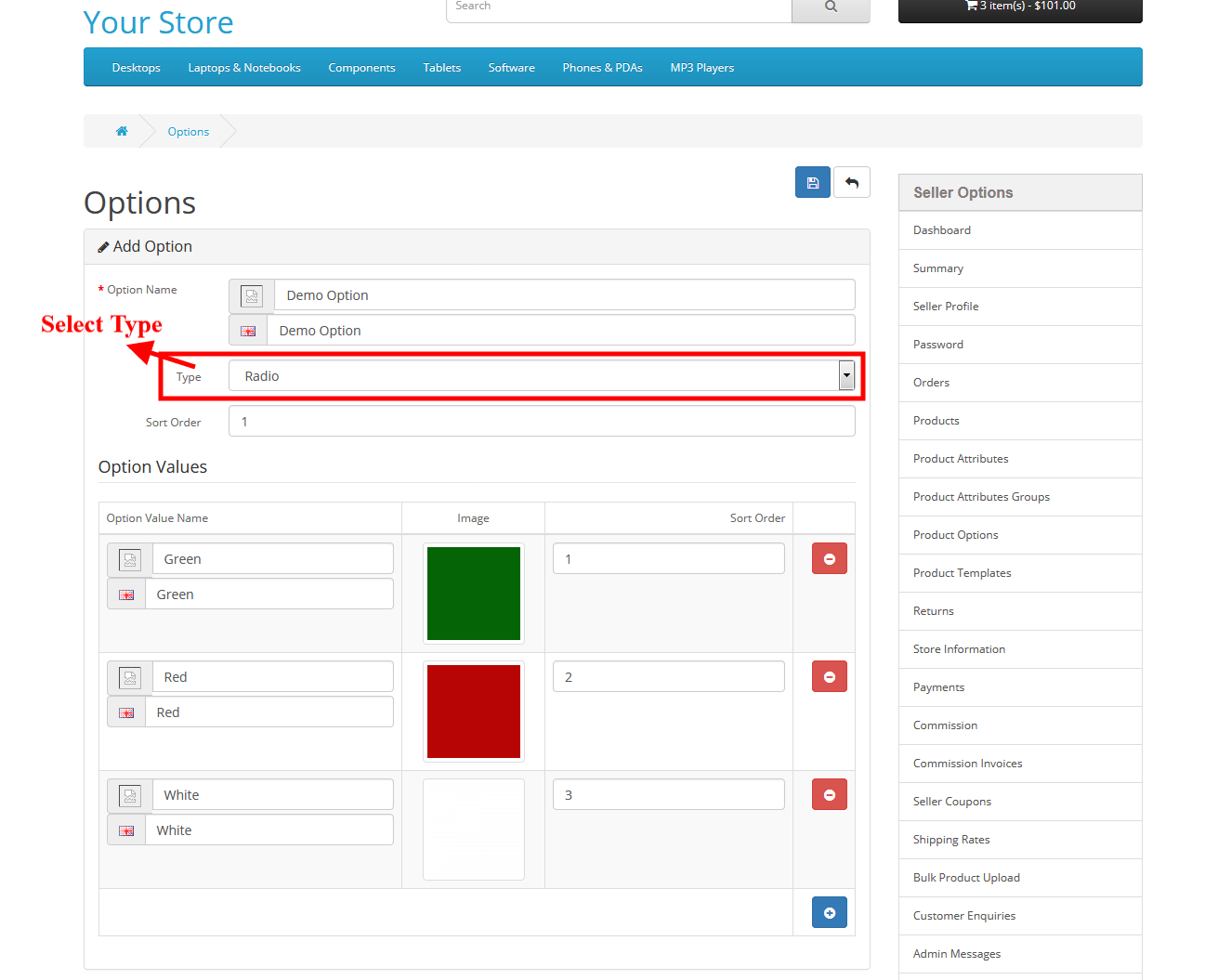The width and height of the screenshot is (1218, 980).
Task: Open Commission page
Action: (x=1020, y=725)
